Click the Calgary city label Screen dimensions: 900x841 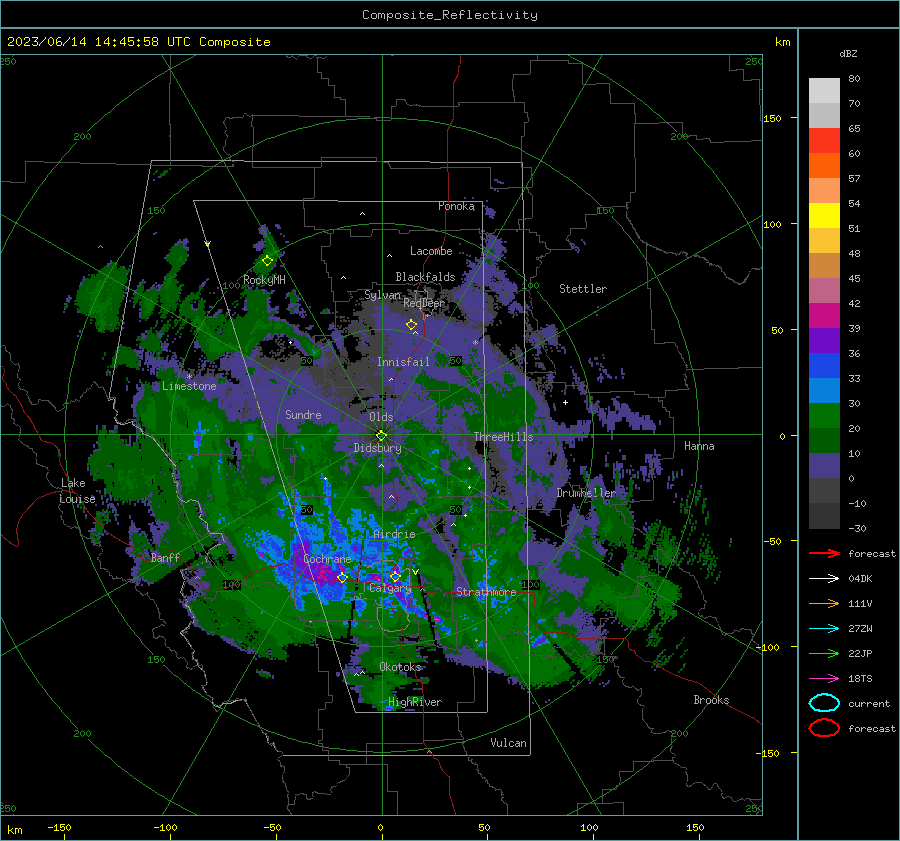[x=390, y=588]
